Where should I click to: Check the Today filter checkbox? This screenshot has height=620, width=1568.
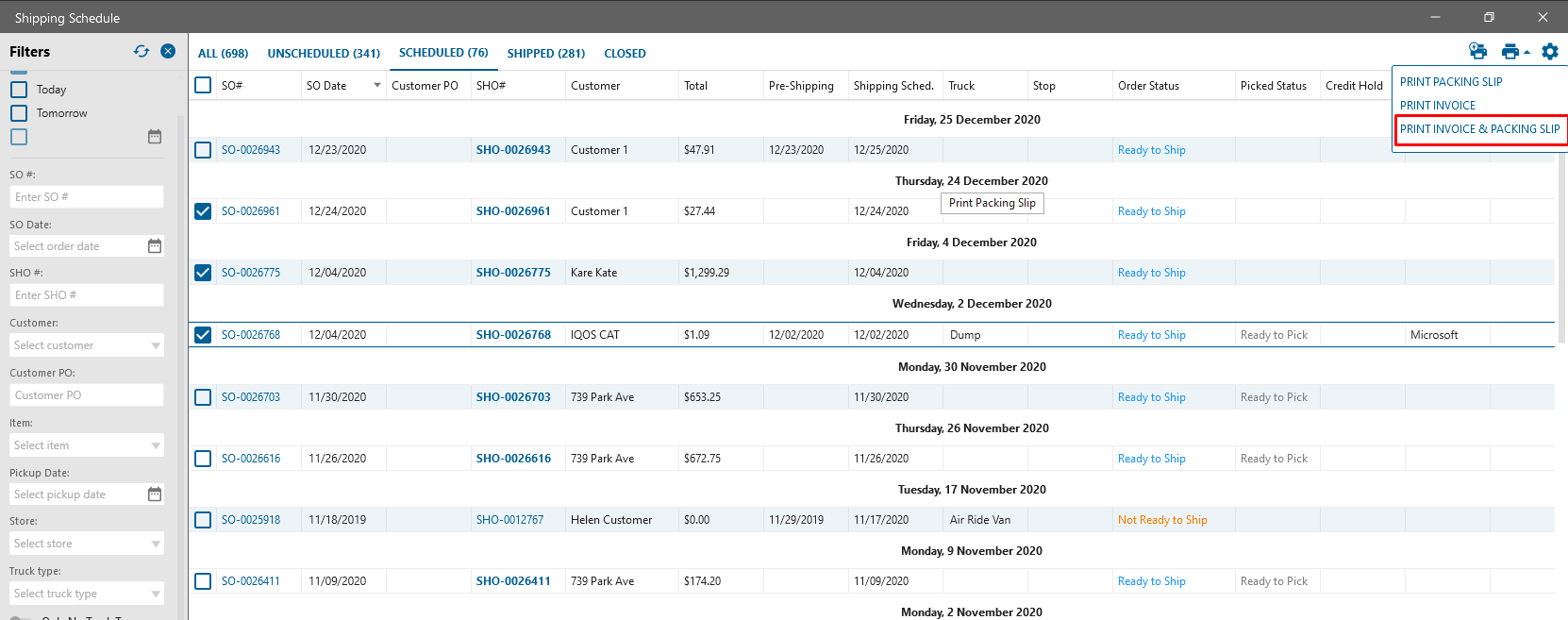pos(19,90)
